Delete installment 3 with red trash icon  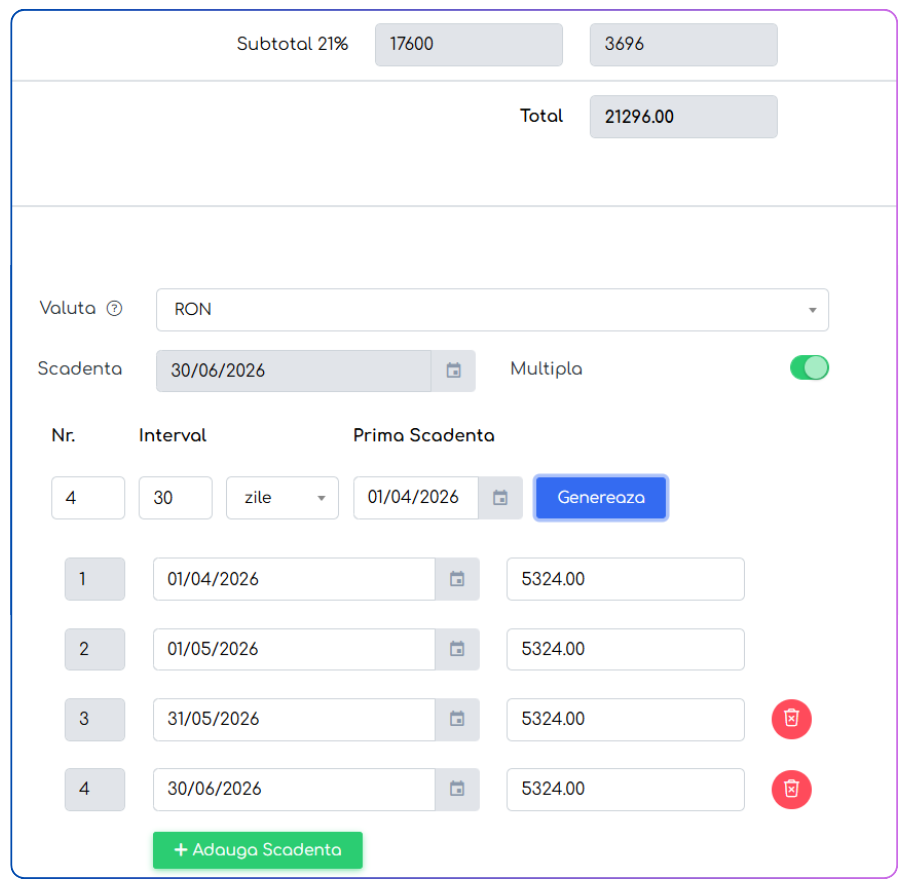(x=792, y=719)
